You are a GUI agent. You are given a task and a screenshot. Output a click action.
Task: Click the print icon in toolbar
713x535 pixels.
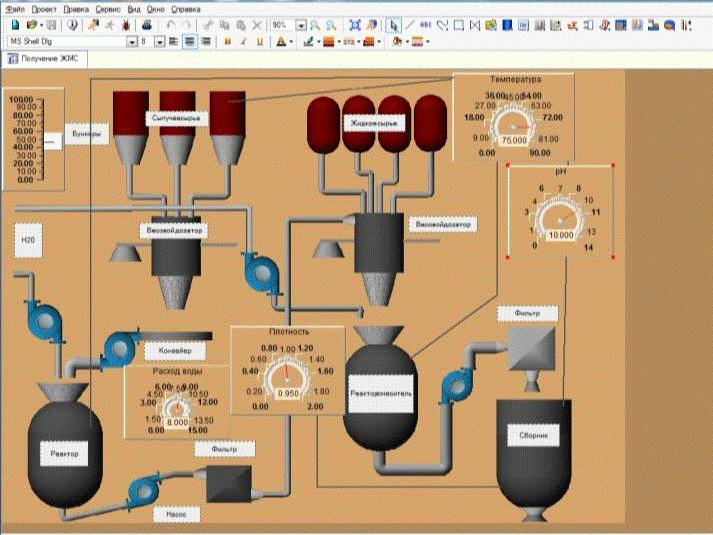[x=147, y=24]
